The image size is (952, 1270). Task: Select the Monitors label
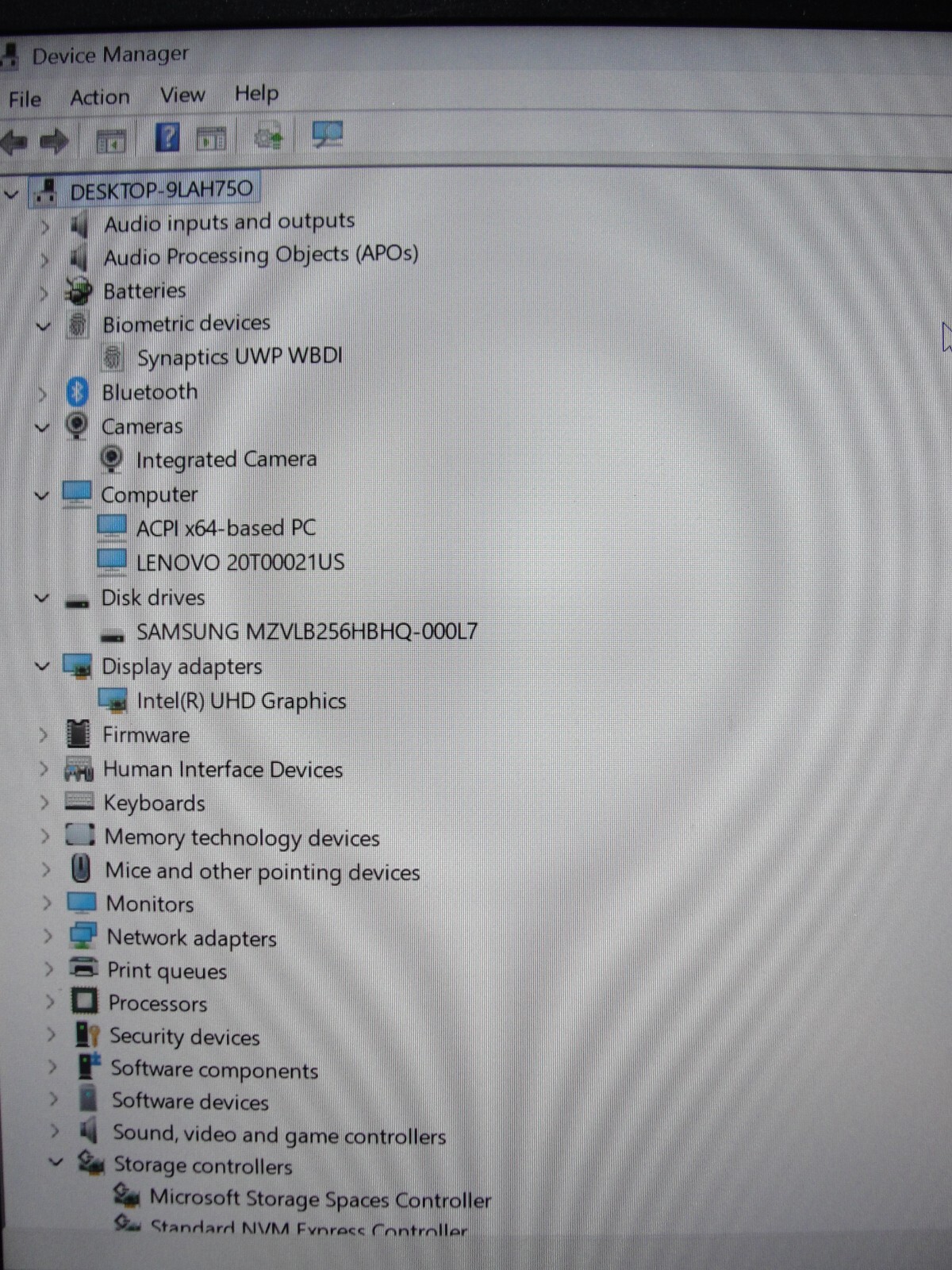[x=150, y=903]
